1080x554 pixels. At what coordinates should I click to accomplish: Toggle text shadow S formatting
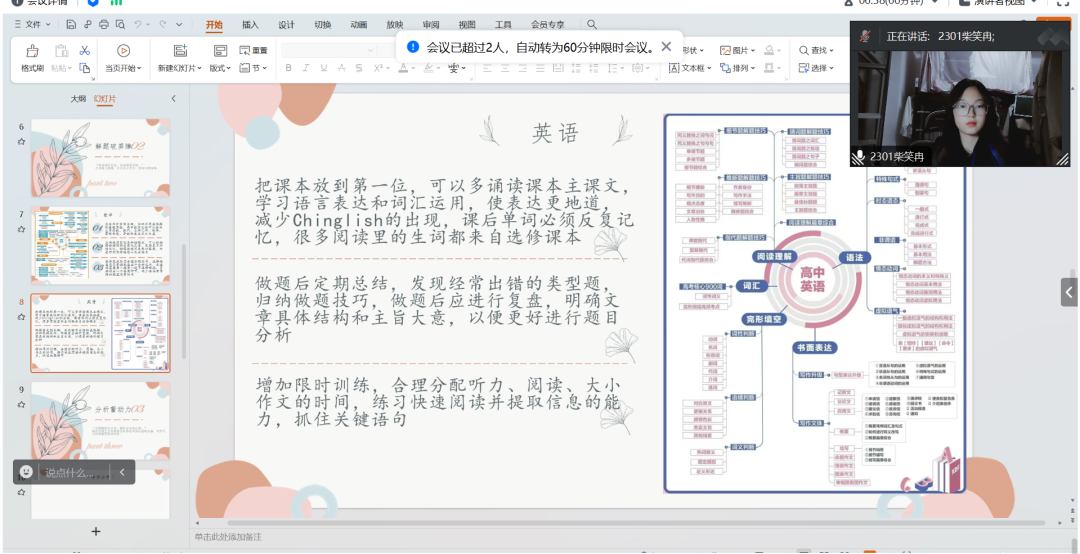click(x=359, y=68)
